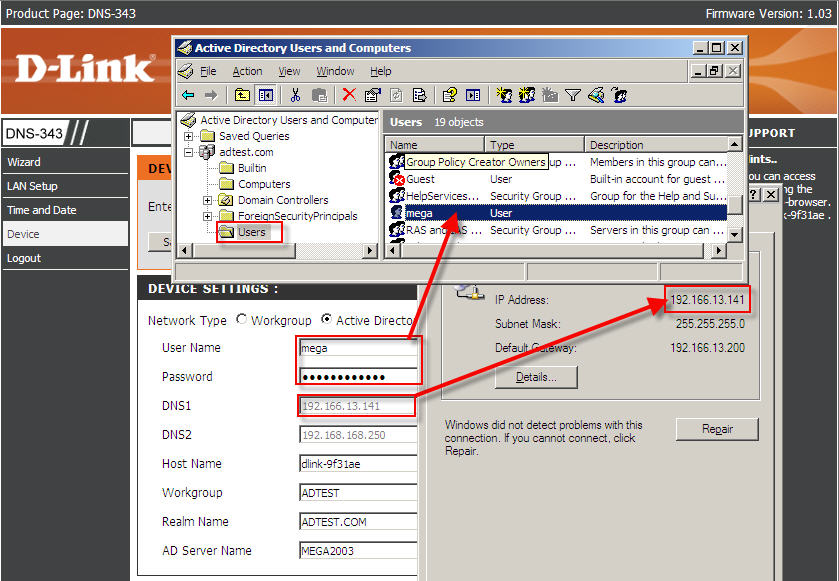839x581 pixels.
Task: Click the Create New User toolbar icon
Action: pyautogui.click(x=502, y=95)
